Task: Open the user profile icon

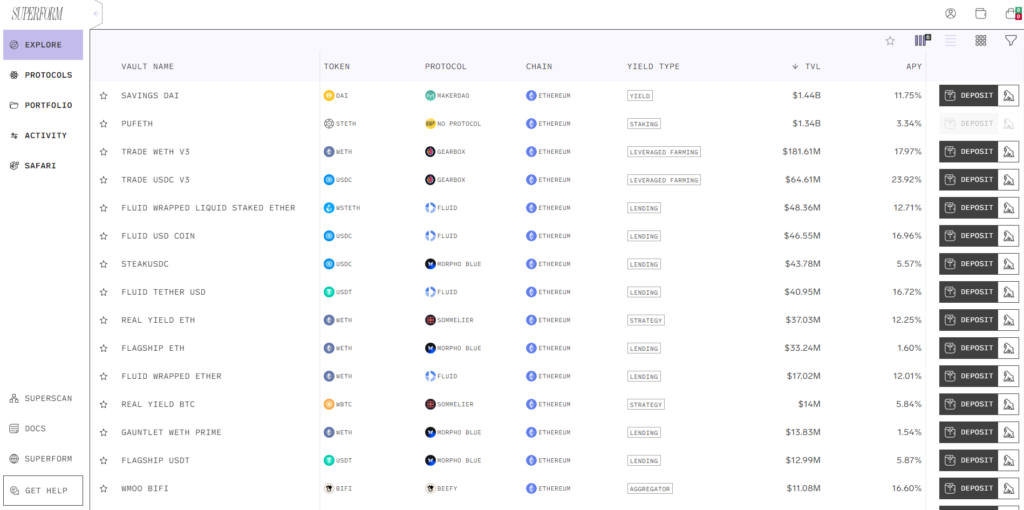Action: (x=950, y=13)
